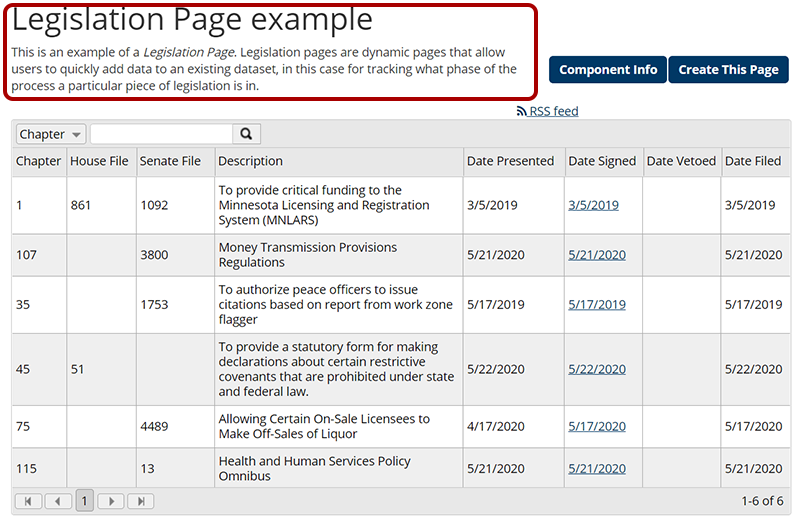800x527 pixels.
Task: Sort by the Senate File column header
Action: (170, 161)
